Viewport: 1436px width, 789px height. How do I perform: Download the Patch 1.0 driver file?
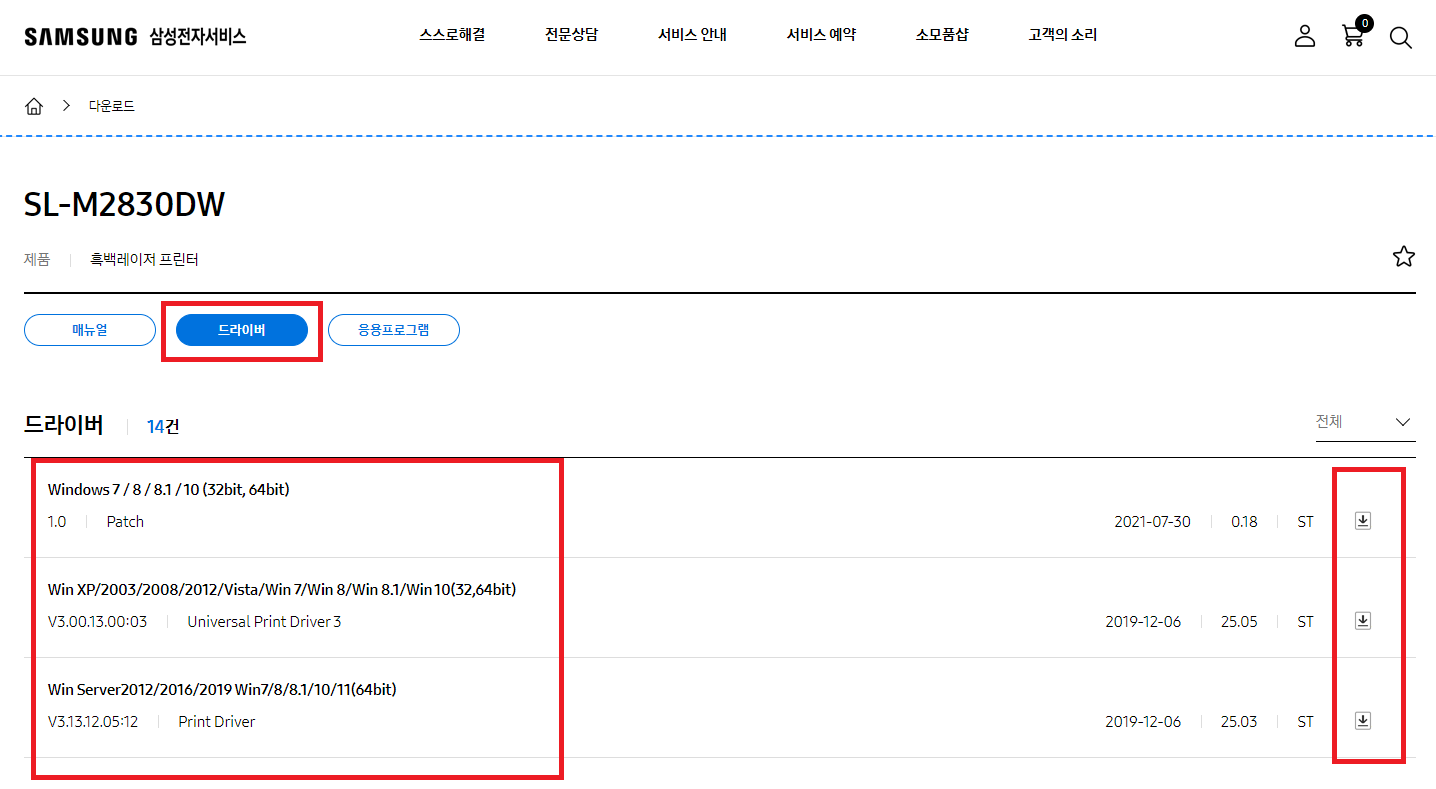pos(1362,521)
